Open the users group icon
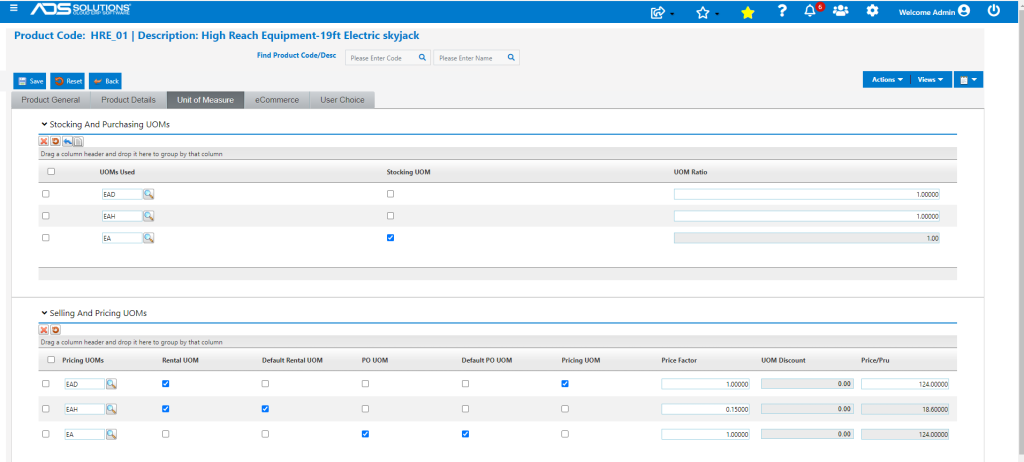The width and height of the screenshot is (1024, 462). pos(840,11)
